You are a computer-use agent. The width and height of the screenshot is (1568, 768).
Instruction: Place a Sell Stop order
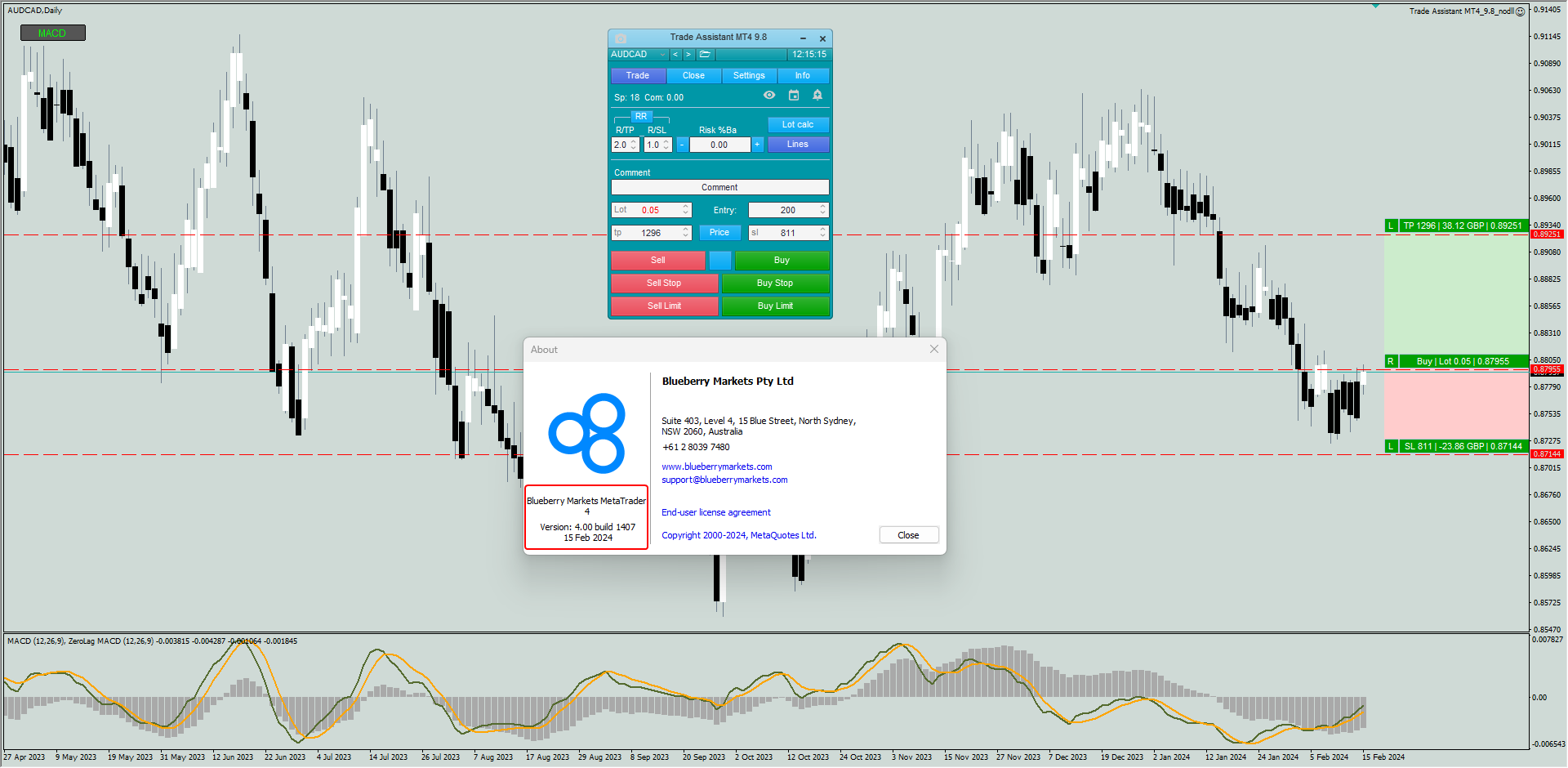[x=664, y=284]
